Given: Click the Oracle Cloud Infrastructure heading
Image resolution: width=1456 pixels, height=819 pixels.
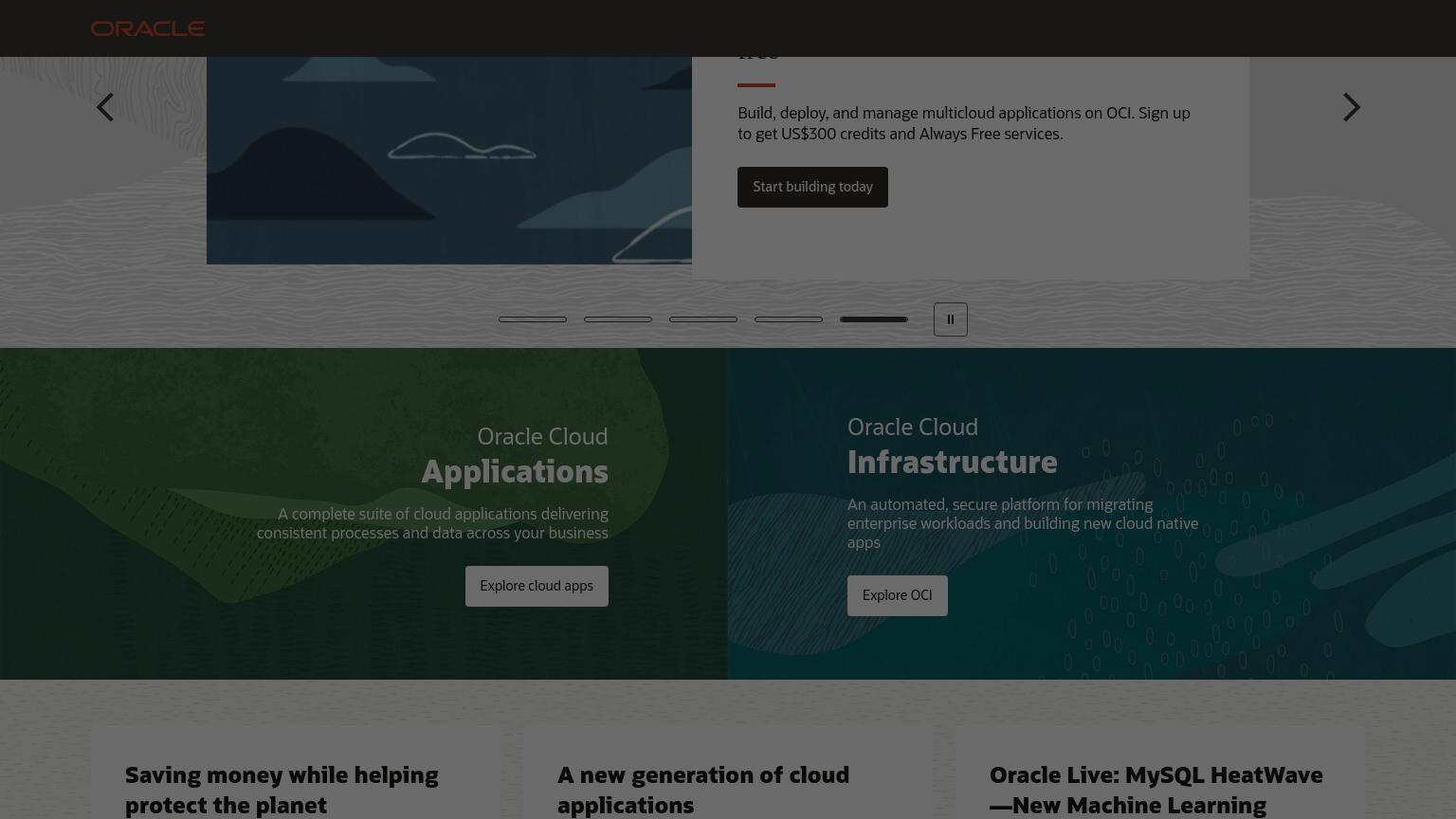Looking at the screenshot, I should (952, 447).
